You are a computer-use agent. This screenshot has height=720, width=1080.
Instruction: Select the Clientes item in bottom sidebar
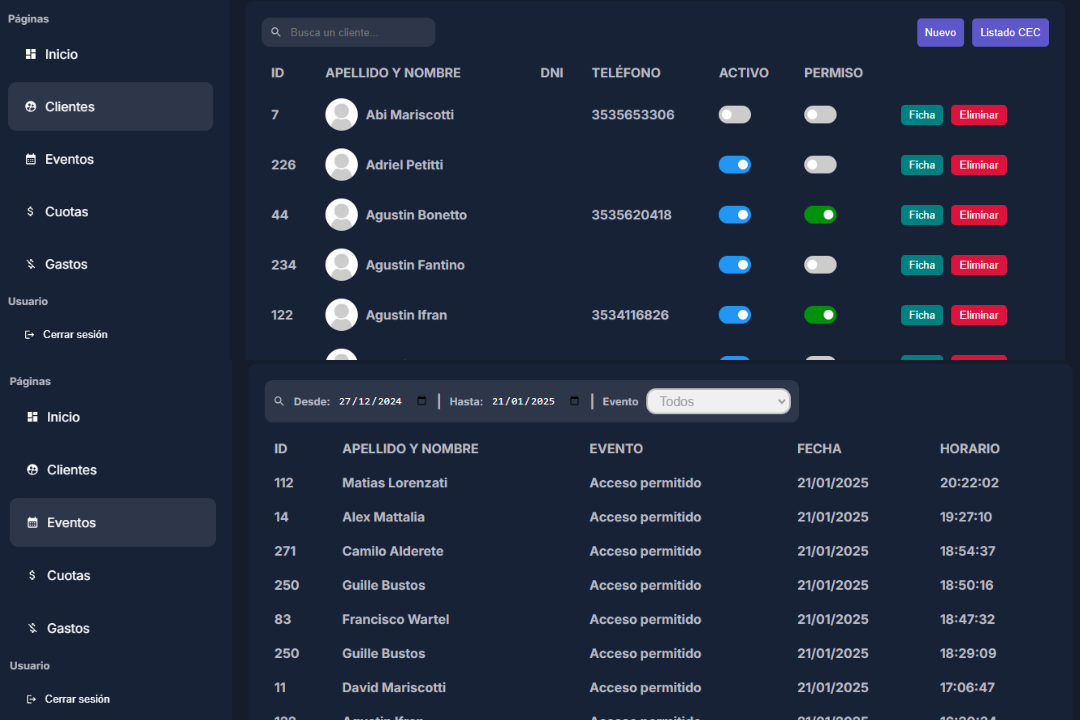tap(71, 470)
